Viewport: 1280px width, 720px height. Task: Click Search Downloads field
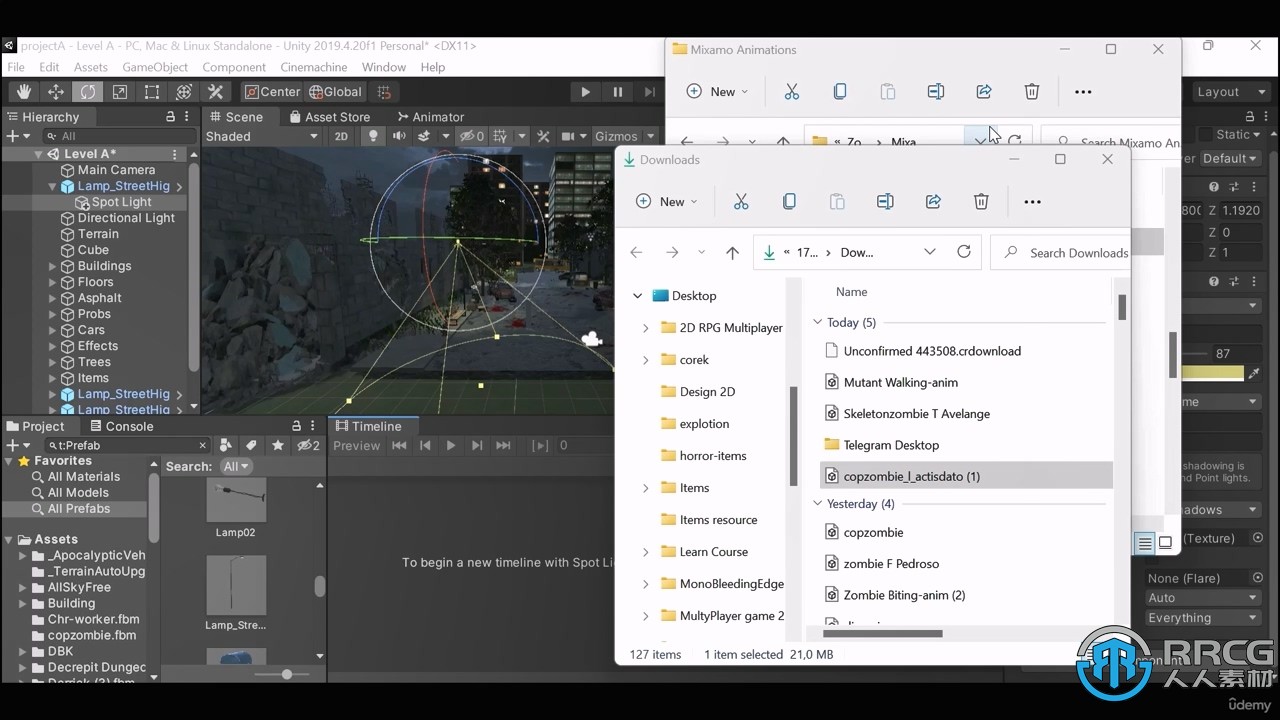coord(1060,252)
